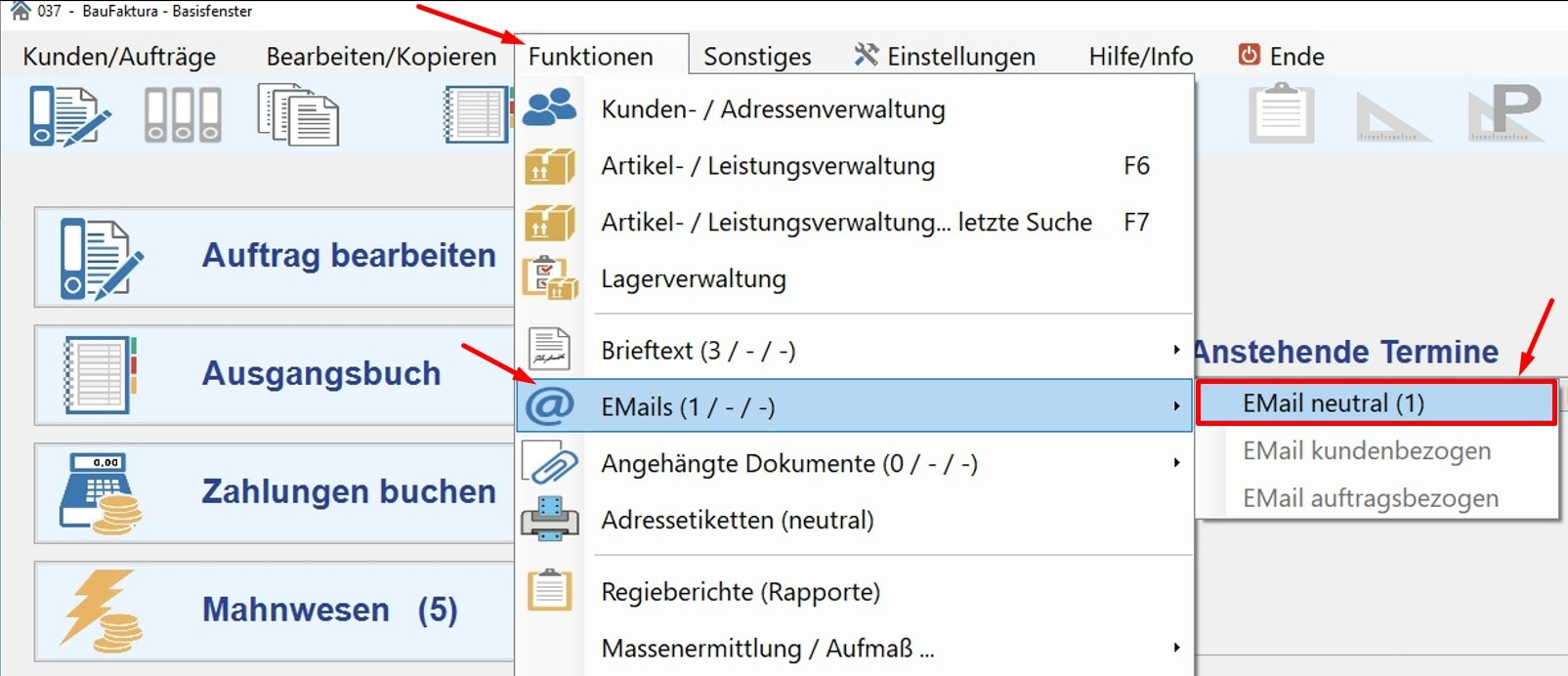This screenshot has height=676, width=1568.
Task: Open the Einstellungen menu
Action: coord(944,57)
